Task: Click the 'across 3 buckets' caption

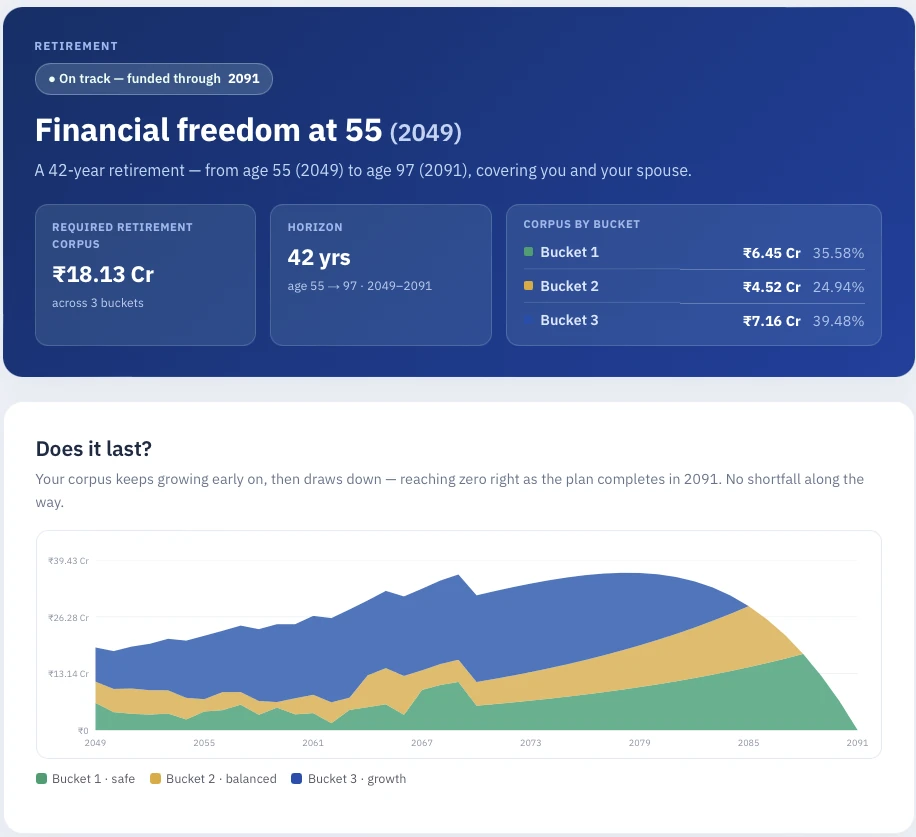Action: (98, 303)
